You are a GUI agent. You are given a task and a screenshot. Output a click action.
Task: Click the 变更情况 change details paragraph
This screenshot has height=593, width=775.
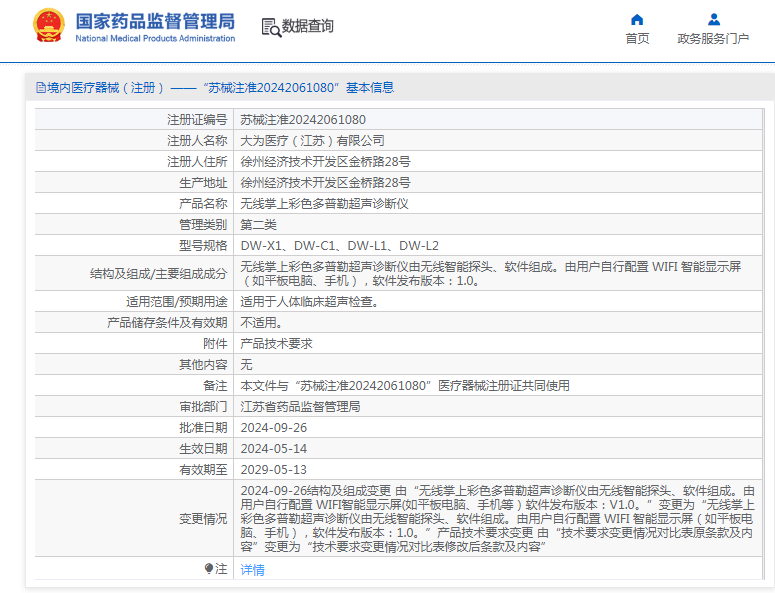498,518
